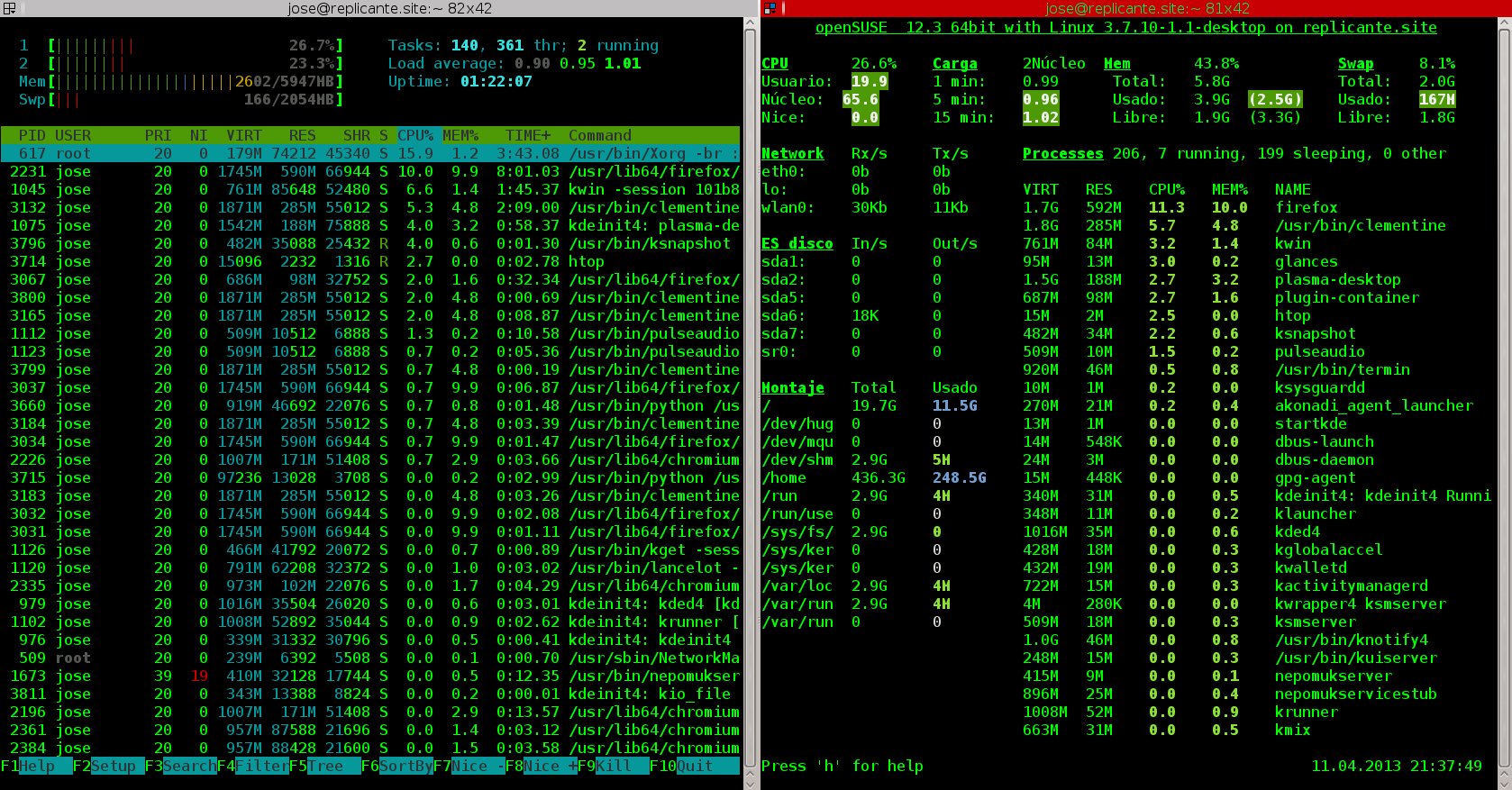Click F8 Nice + to raise niceness
This screenshot has height=790, width=1512.
coord(542,766)
